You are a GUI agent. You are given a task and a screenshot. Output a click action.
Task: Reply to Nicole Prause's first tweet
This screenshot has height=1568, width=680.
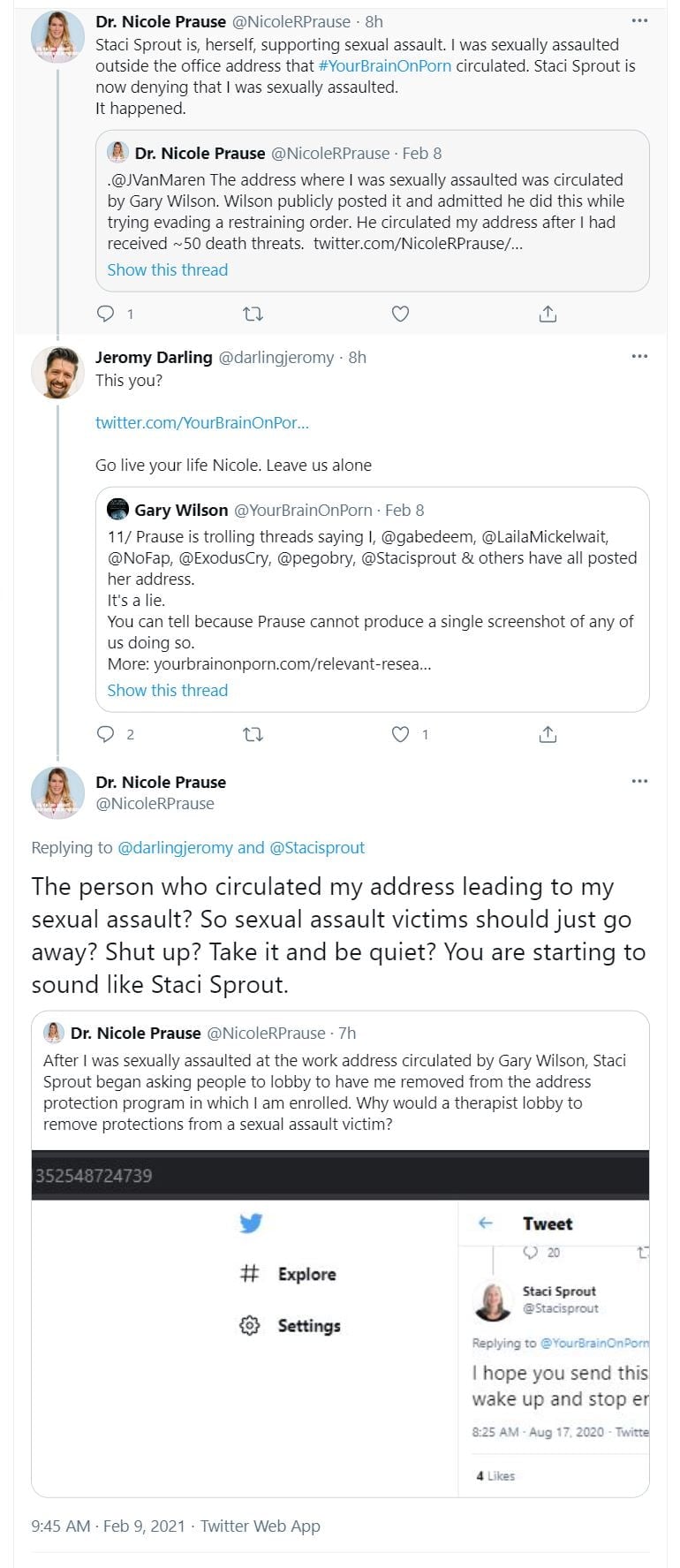pyautogui.click(x=105, y=314)
